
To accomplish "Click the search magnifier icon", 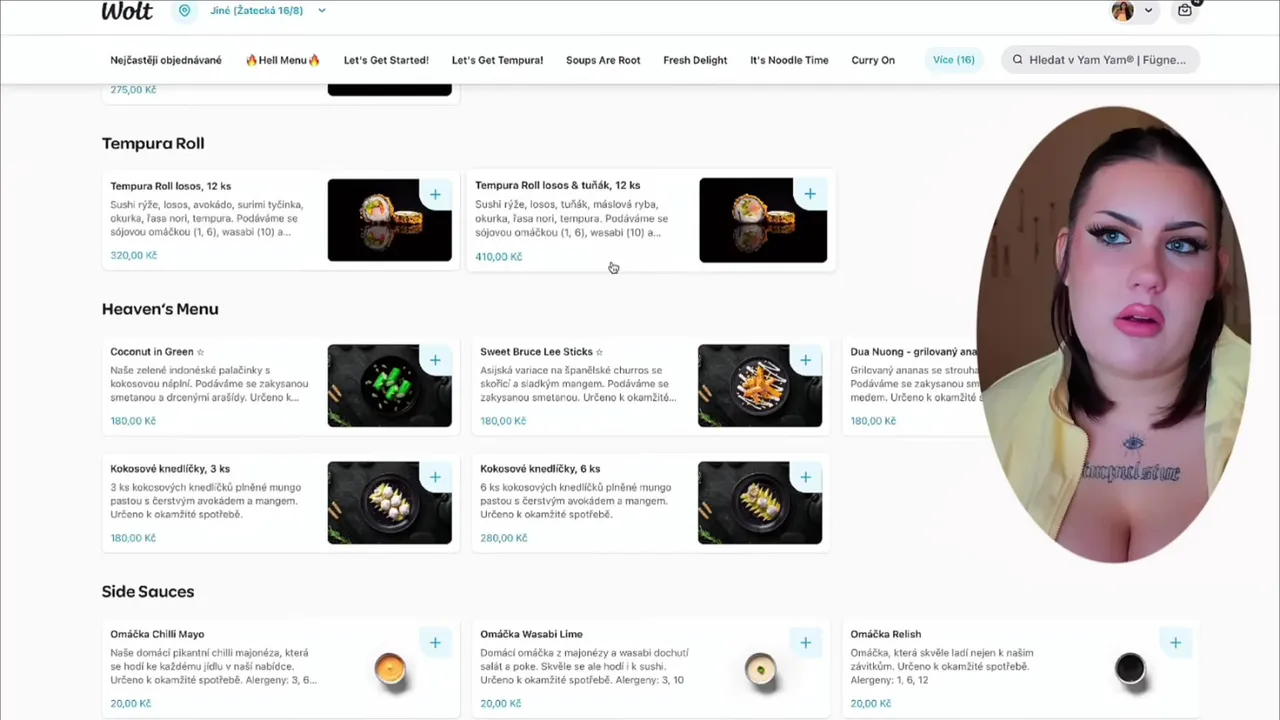I will point(1018,60).
